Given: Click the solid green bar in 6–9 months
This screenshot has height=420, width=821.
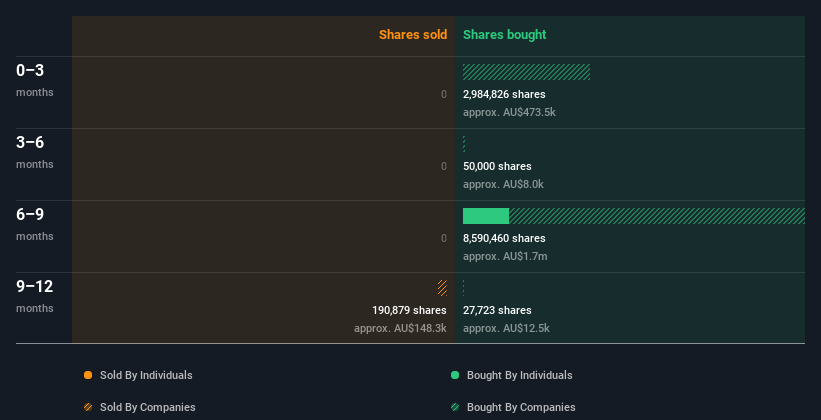Looking at the screenshot, I should [x=486, y=216].
